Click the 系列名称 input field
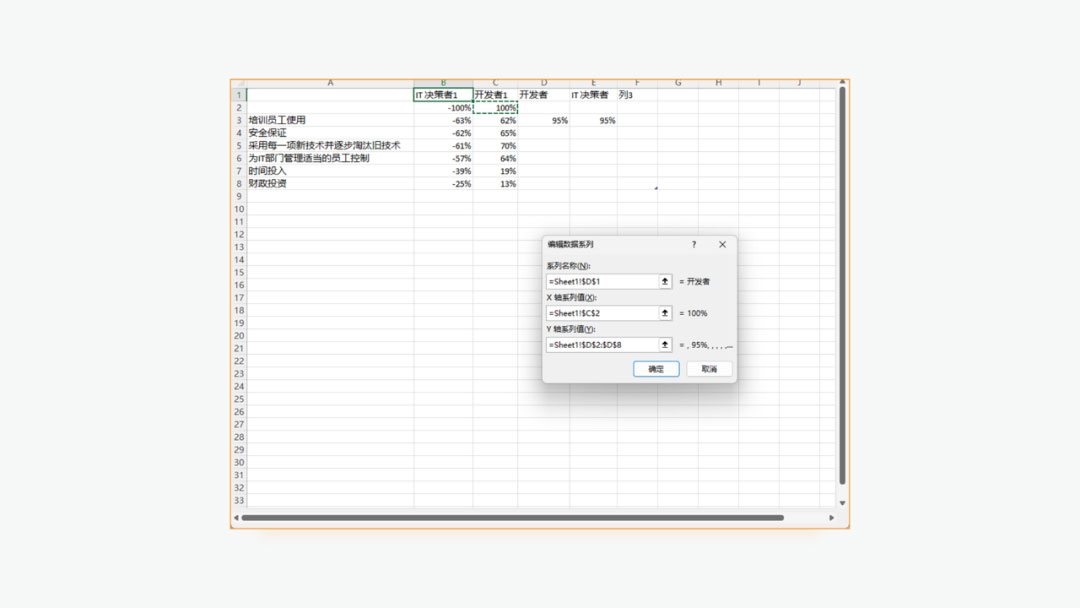1080x608 pixels. click(600, 282)
